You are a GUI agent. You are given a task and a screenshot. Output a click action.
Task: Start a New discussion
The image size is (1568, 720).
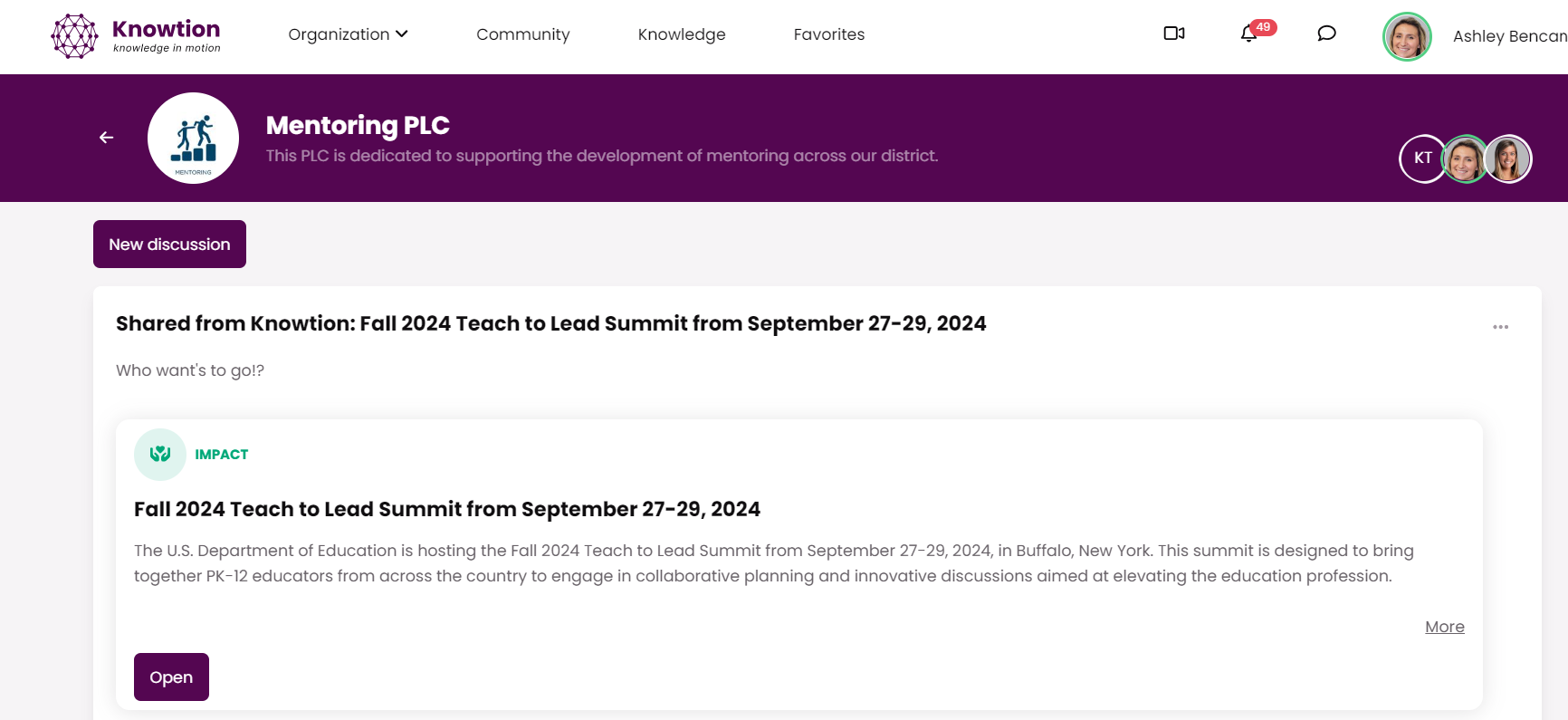point(169,245)
